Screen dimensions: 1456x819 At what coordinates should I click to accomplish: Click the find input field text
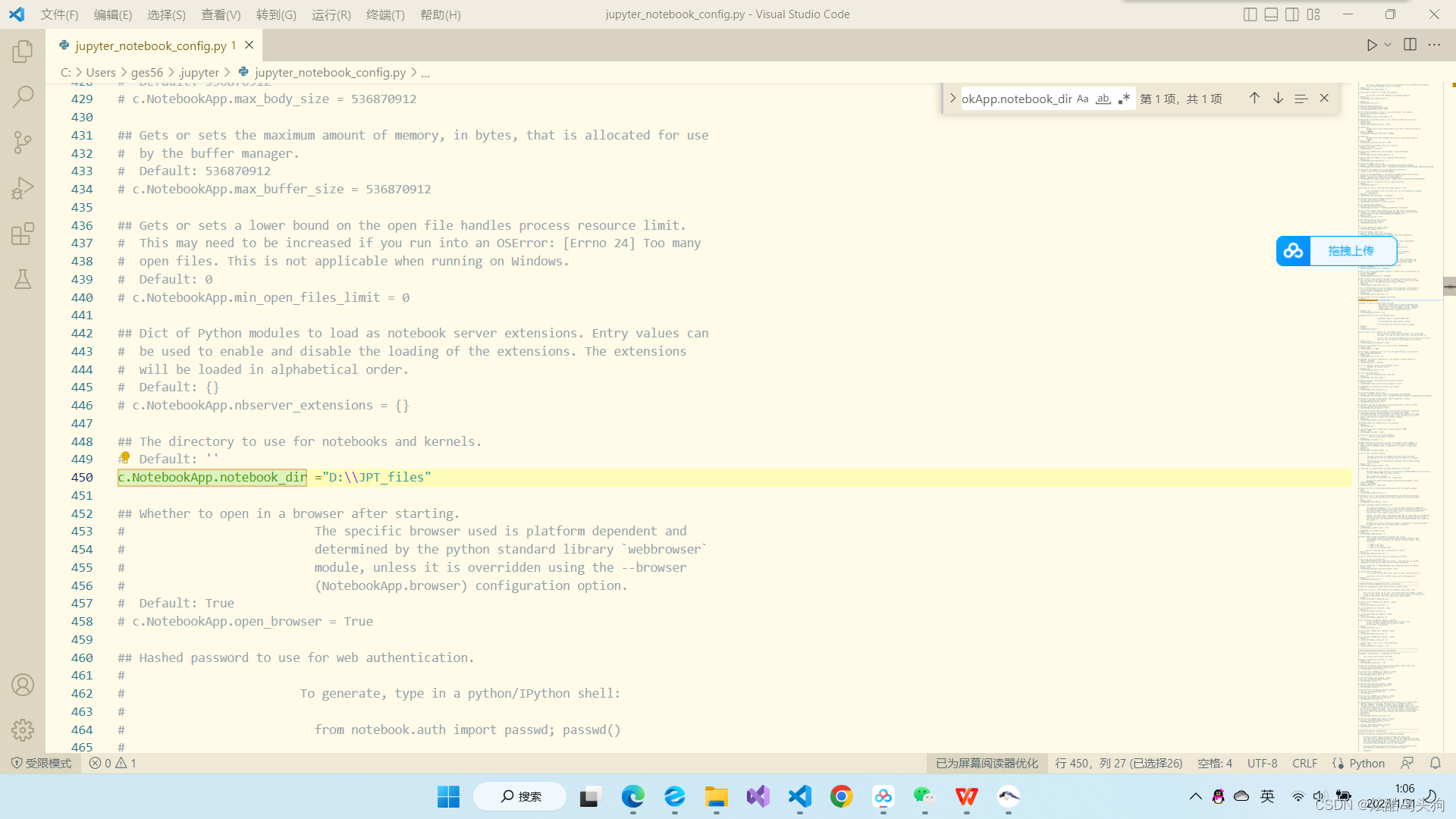coord(1015,99)
